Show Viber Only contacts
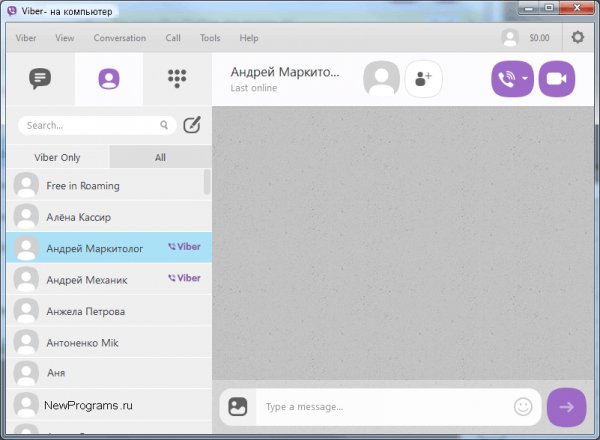600x440 pixels. [57, 157]
